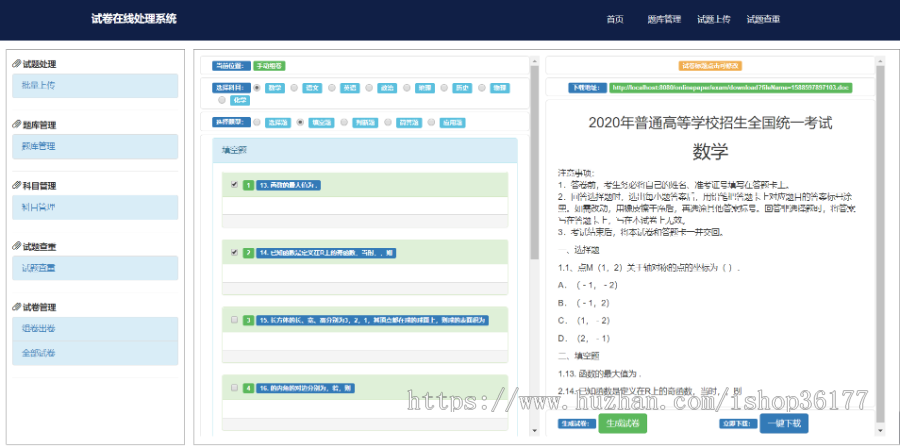Image resolution: width=900 pixels, height=448 pixels.
Task: Click the orange 试卷标题点击可修改 tag
Action: tap(710, 66)
